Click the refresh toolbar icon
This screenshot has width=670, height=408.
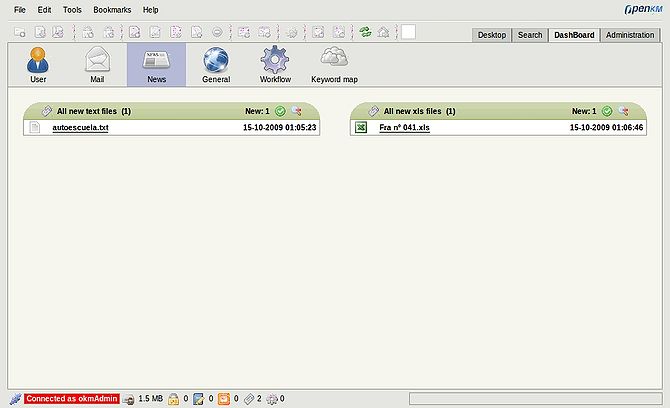coord(365,32)
